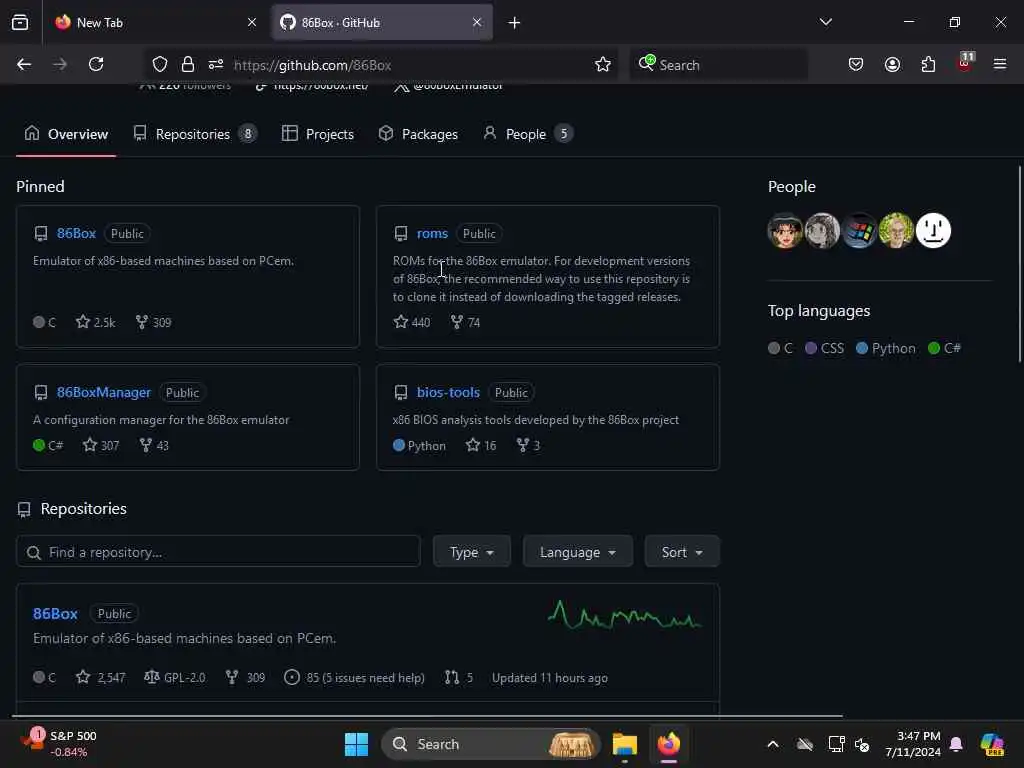The image size is (1024, 768).
Task: Open the Language filter dropdown
Action: (578, 552)
